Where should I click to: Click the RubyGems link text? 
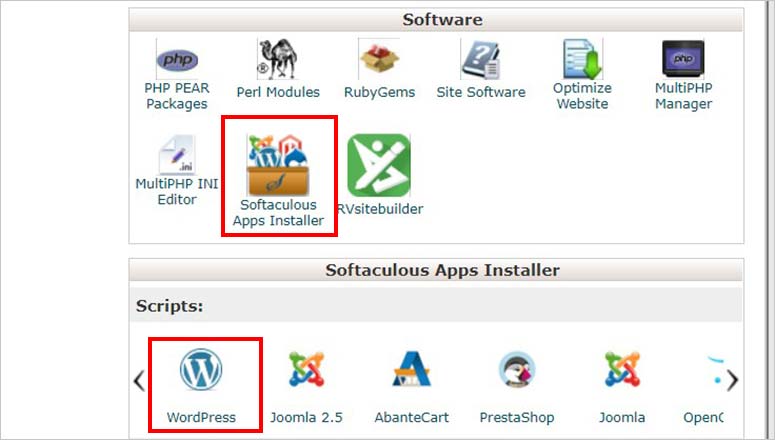(x=379, y=92)
